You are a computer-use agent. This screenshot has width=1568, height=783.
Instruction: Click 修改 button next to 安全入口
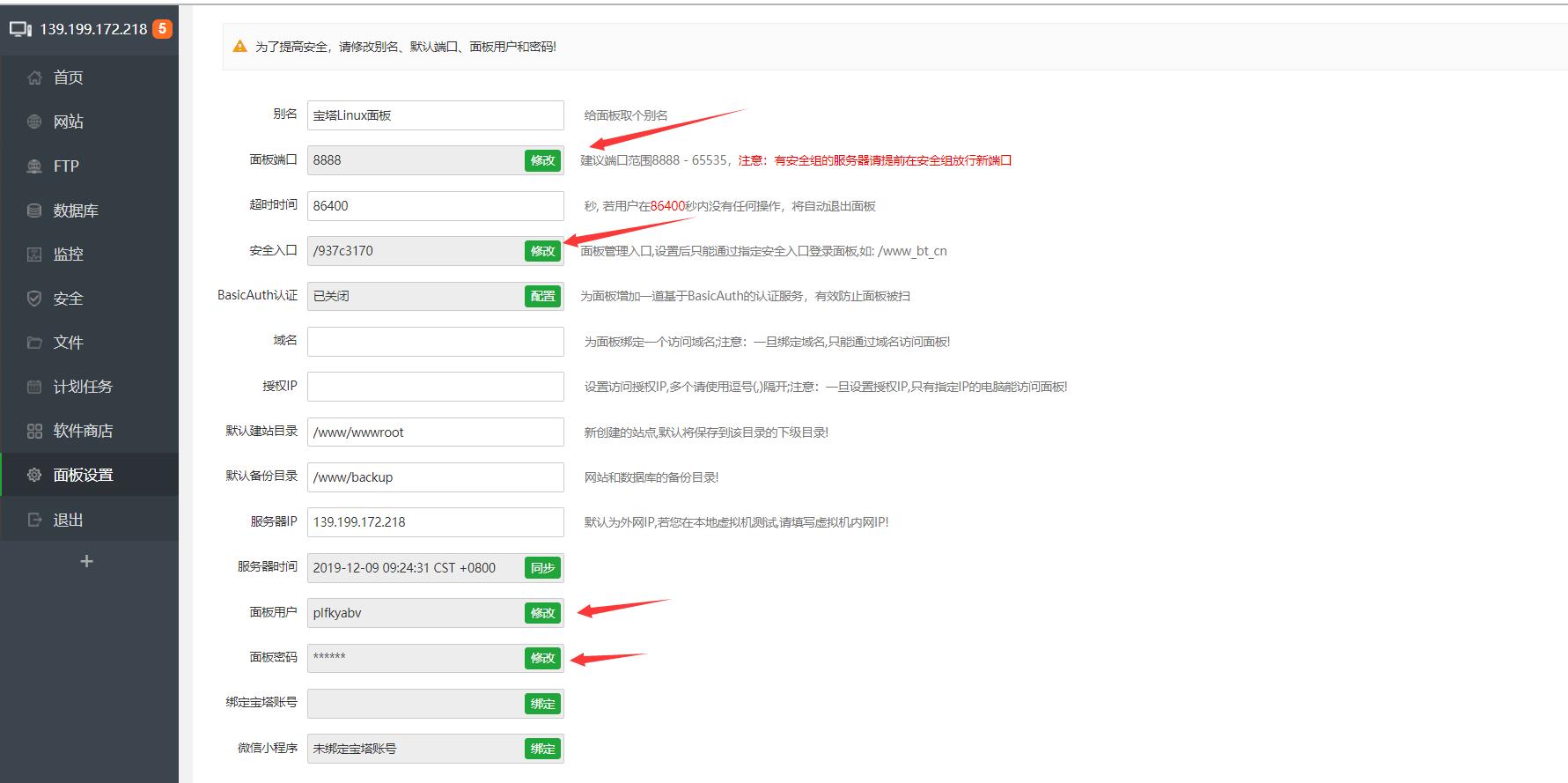click(x=542, y=251)
